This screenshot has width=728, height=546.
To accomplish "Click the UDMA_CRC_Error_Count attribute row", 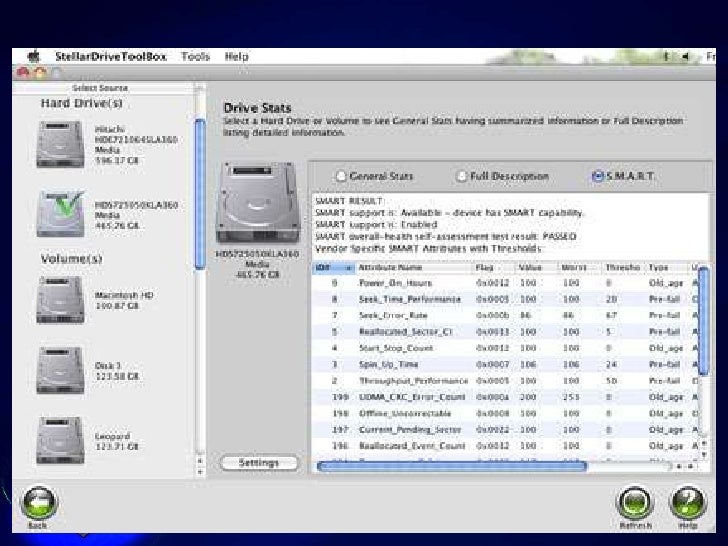I will (505, 397).
